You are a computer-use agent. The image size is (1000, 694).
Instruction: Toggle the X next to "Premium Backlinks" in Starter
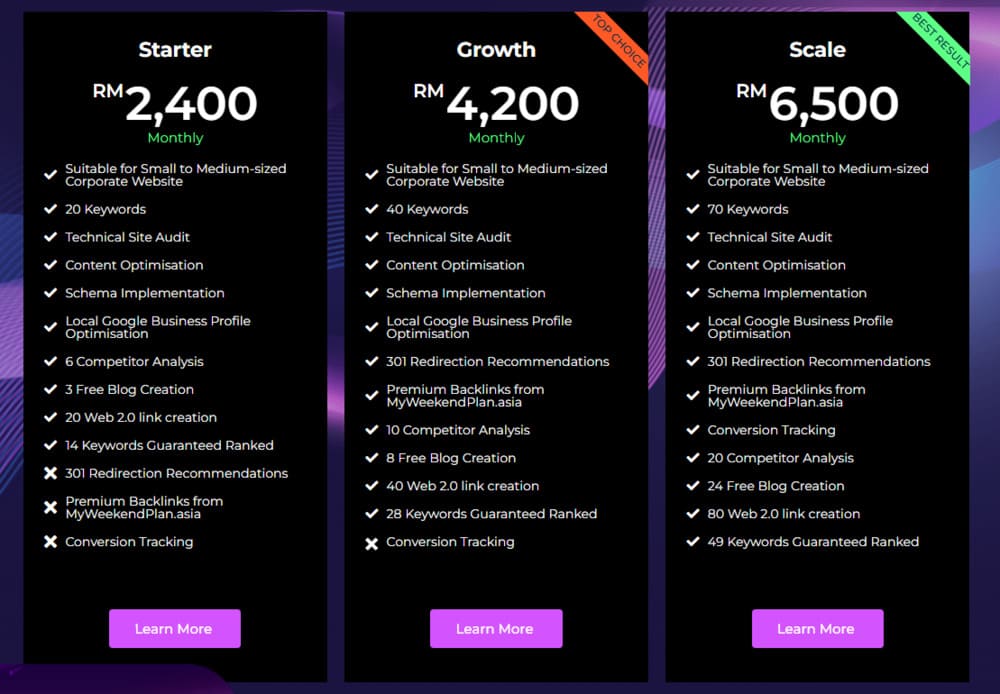click(x=50, y=507)
